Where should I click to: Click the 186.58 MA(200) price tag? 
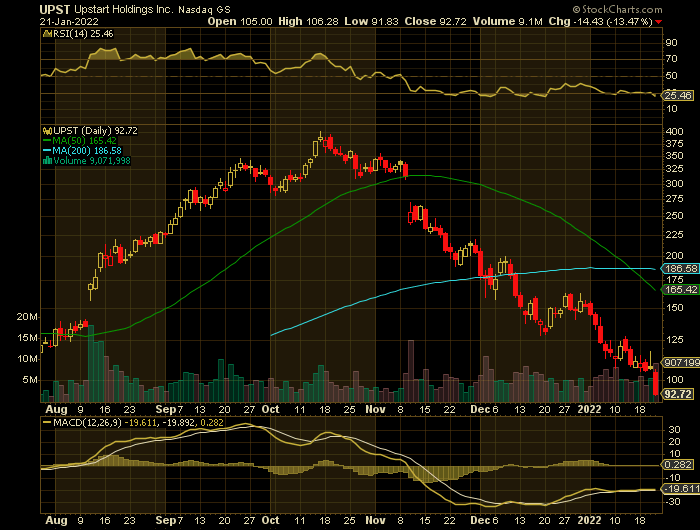(x=681, y=268)
